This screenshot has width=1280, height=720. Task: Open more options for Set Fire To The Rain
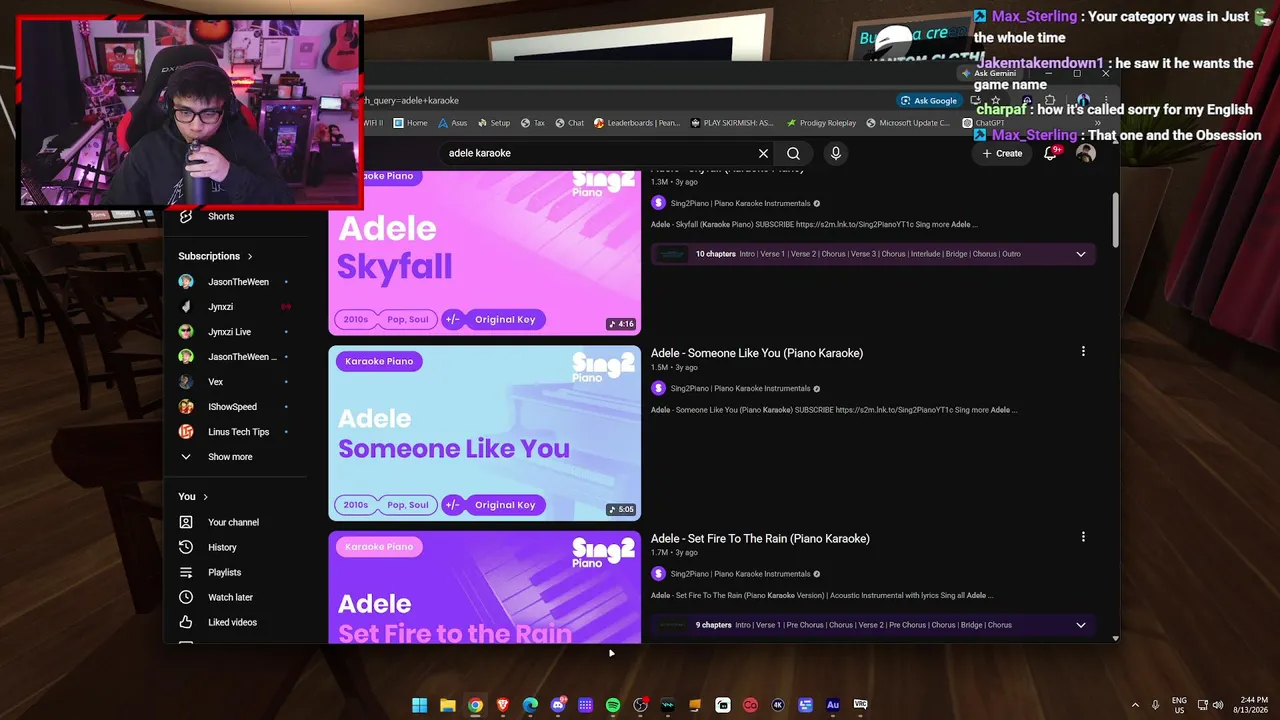[x=1083, y=537]
